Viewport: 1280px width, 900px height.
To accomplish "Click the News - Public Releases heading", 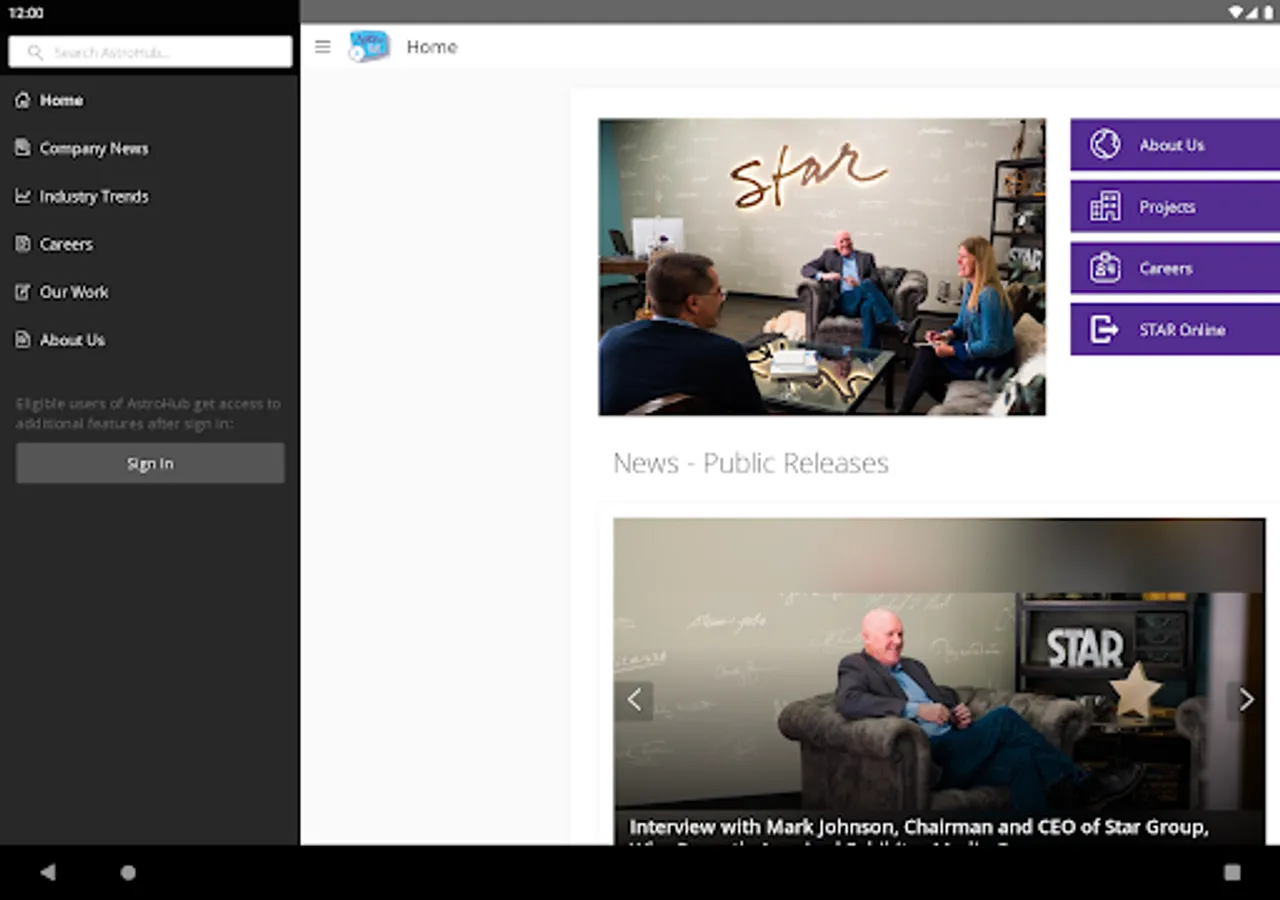I will [751, 463].
